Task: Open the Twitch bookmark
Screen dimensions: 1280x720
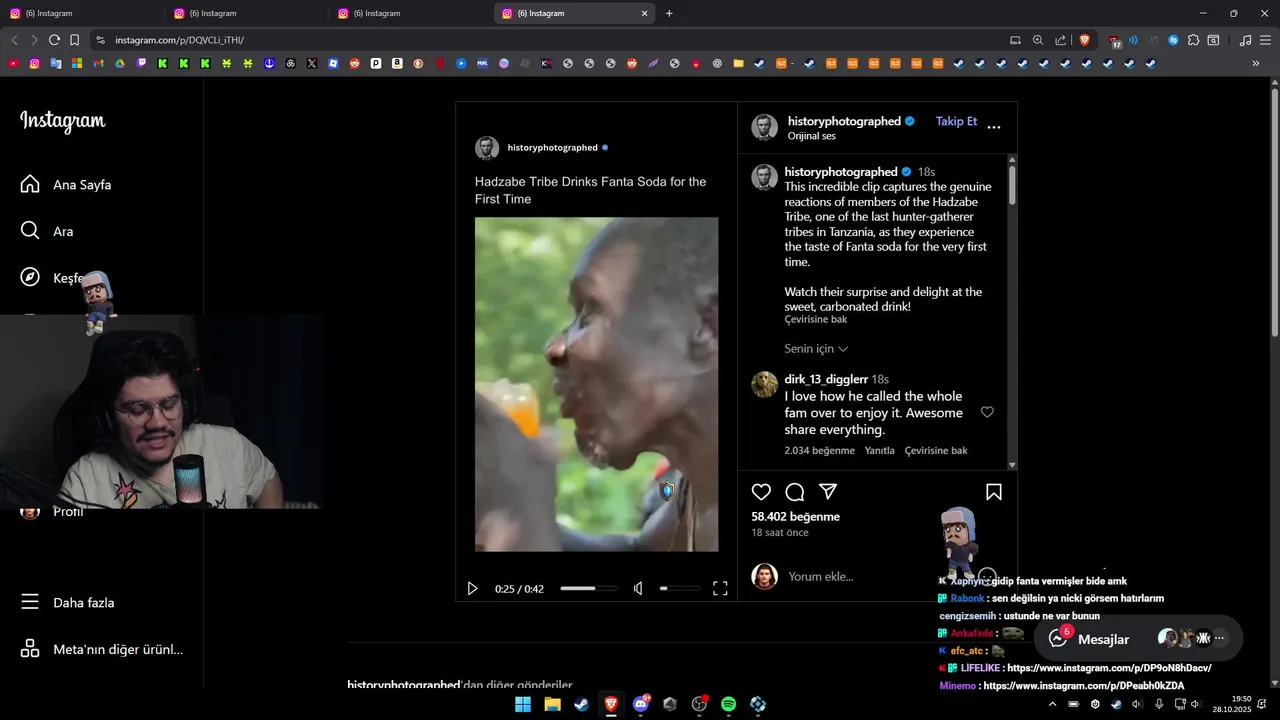Action: [141, 63]
